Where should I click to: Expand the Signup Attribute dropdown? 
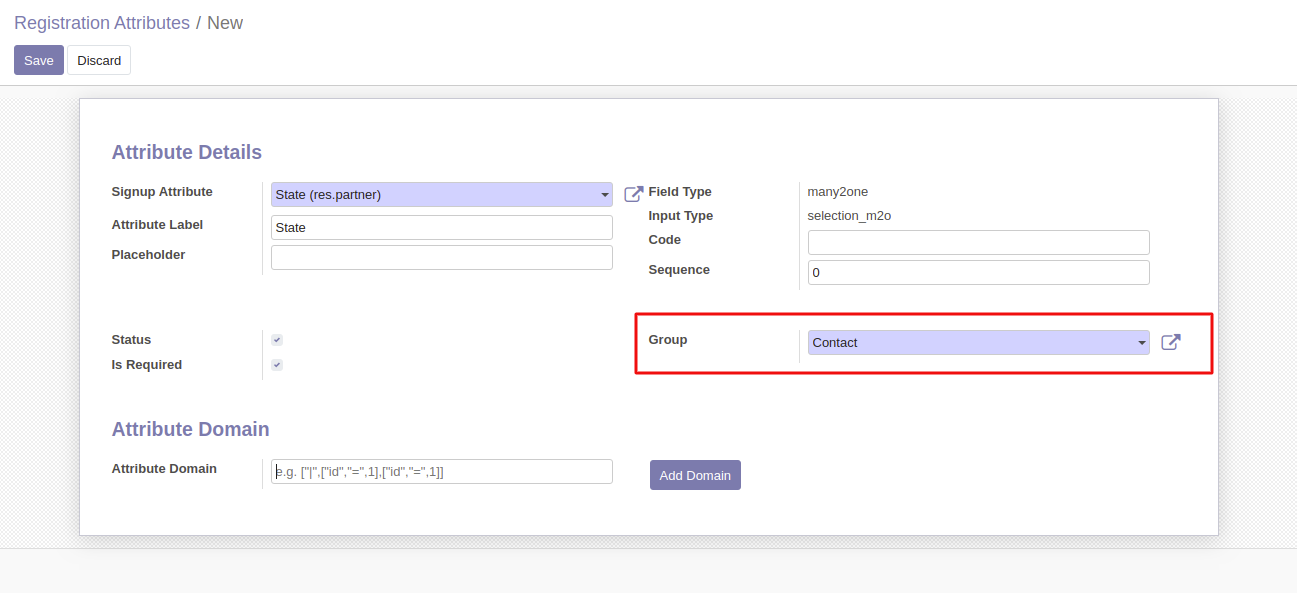pyautogui.click(x=604, y=195)
